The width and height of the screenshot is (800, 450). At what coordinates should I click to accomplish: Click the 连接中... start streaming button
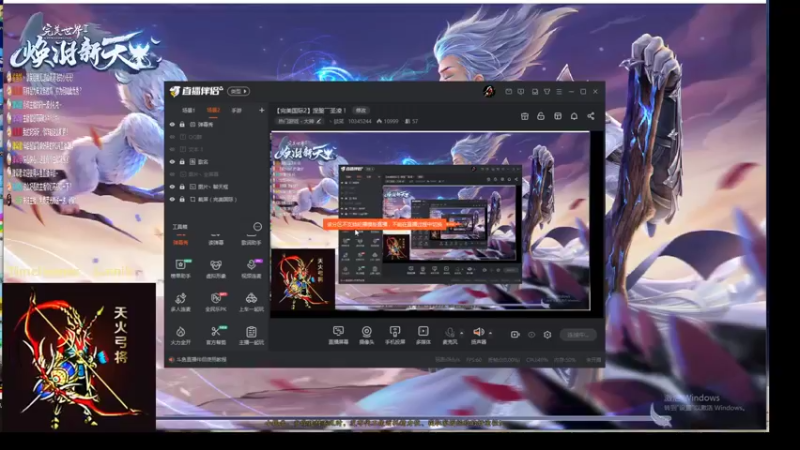(x=578, y=335)
